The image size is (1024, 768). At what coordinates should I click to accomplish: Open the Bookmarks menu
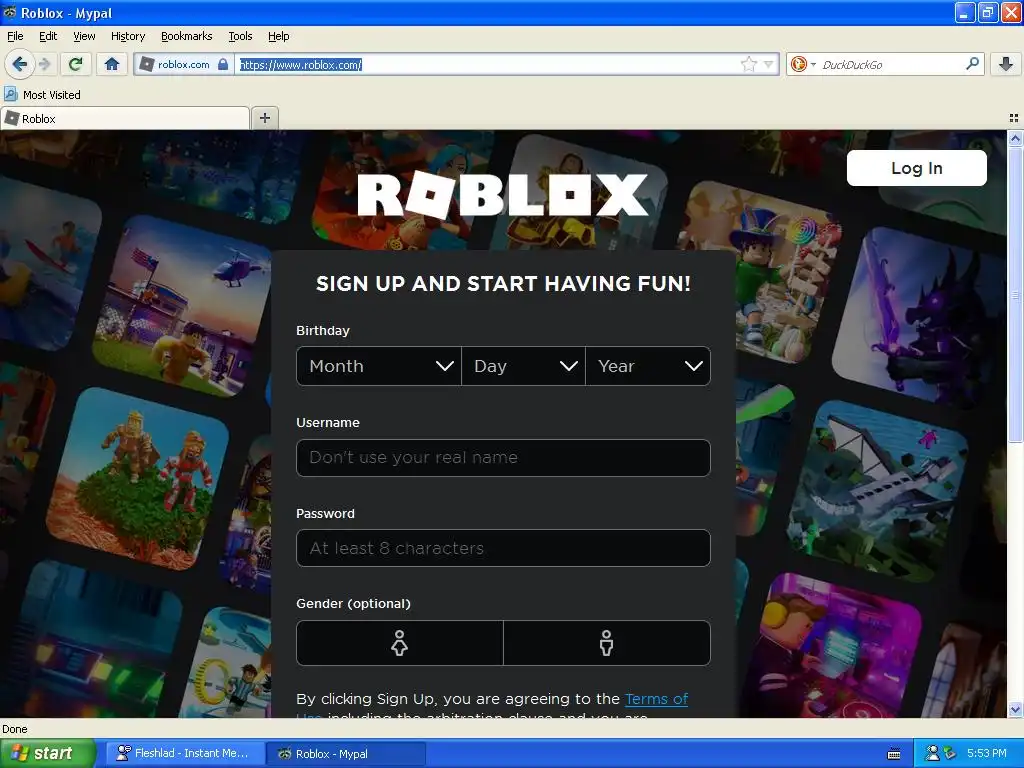tap(186, 37)
